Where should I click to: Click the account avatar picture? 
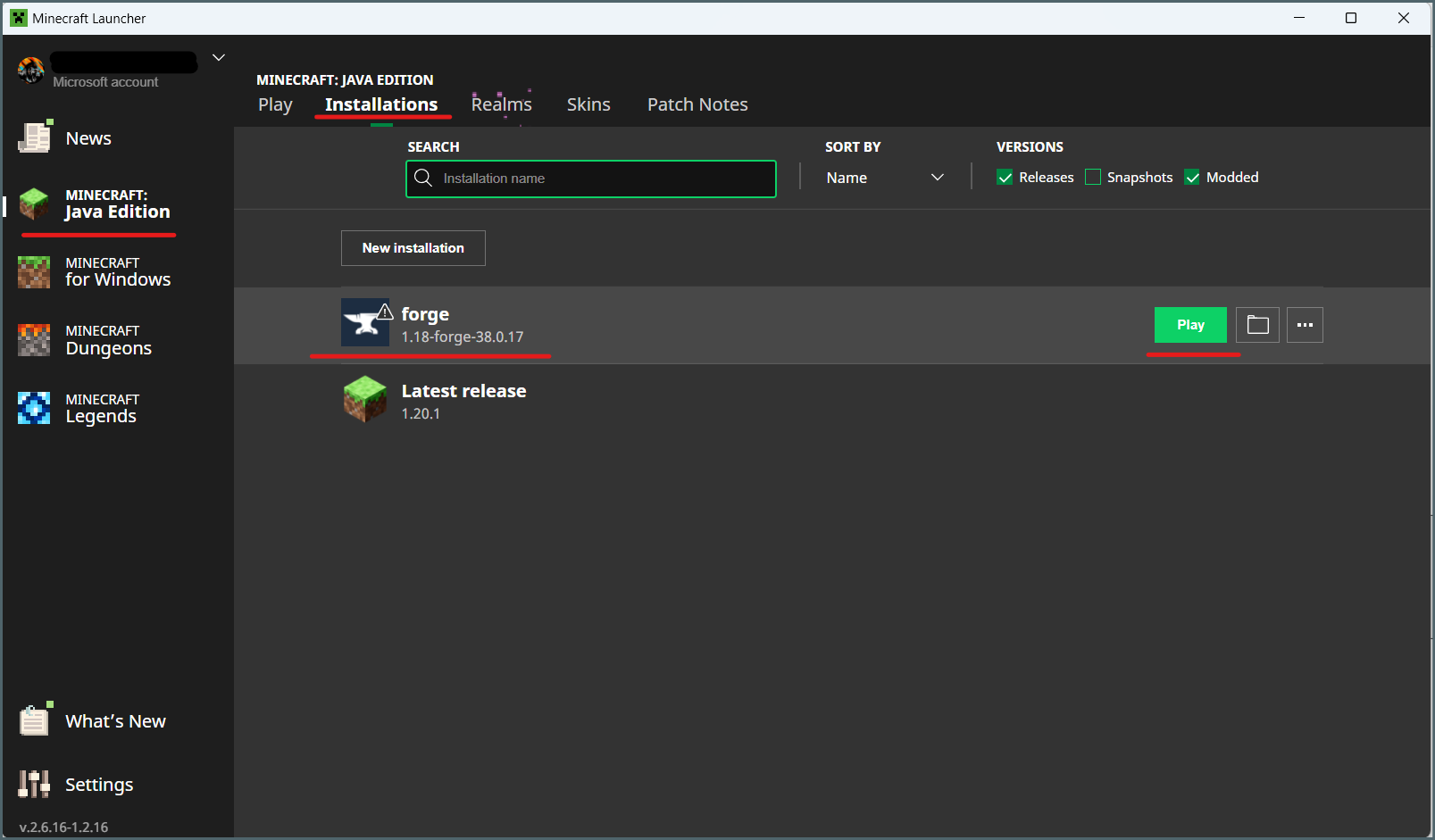coord(30,70)
